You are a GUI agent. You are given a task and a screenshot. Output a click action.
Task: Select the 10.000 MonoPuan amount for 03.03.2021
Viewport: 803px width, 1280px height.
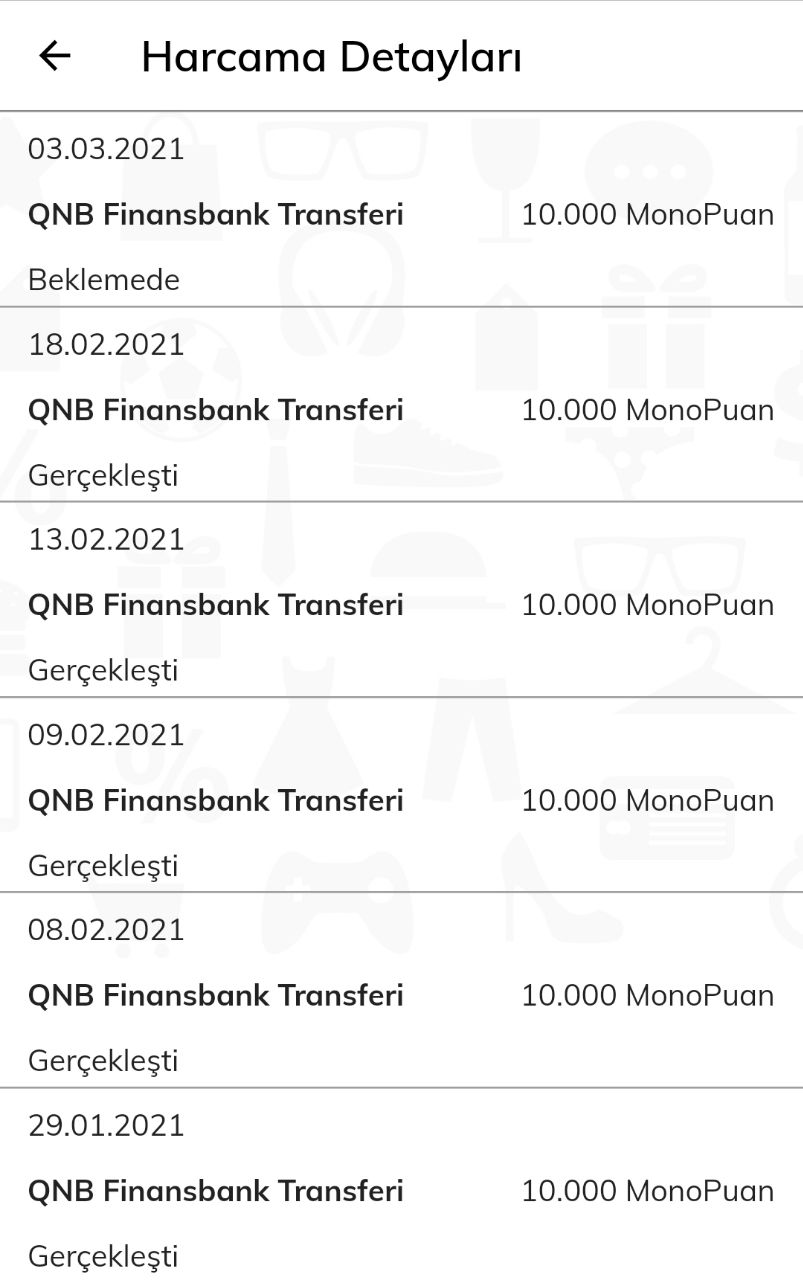point(648,214)
